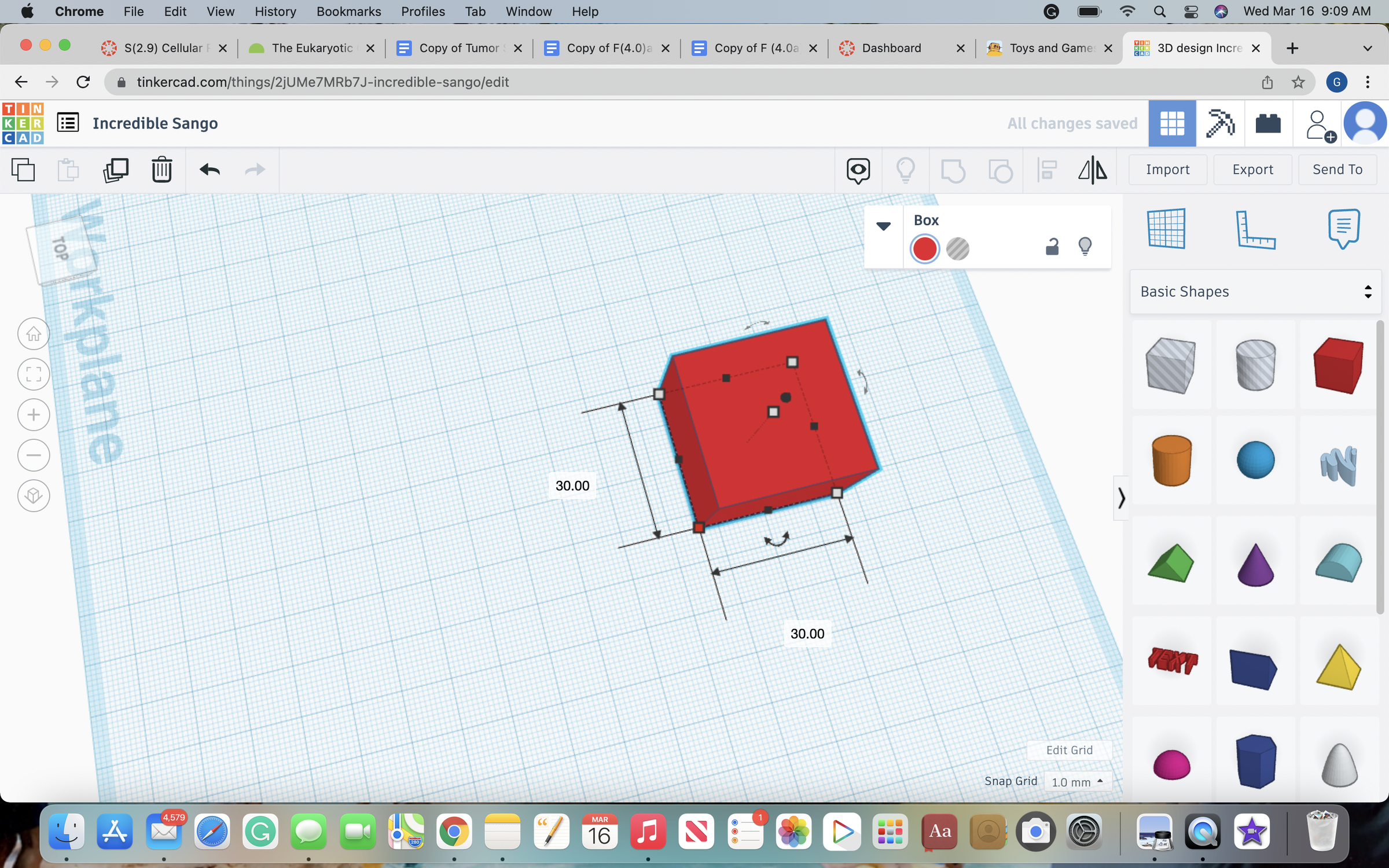This screenshot has width=1389, height=868.
Task: Select the Ruler tool
Action: (x=1255, y=229)
